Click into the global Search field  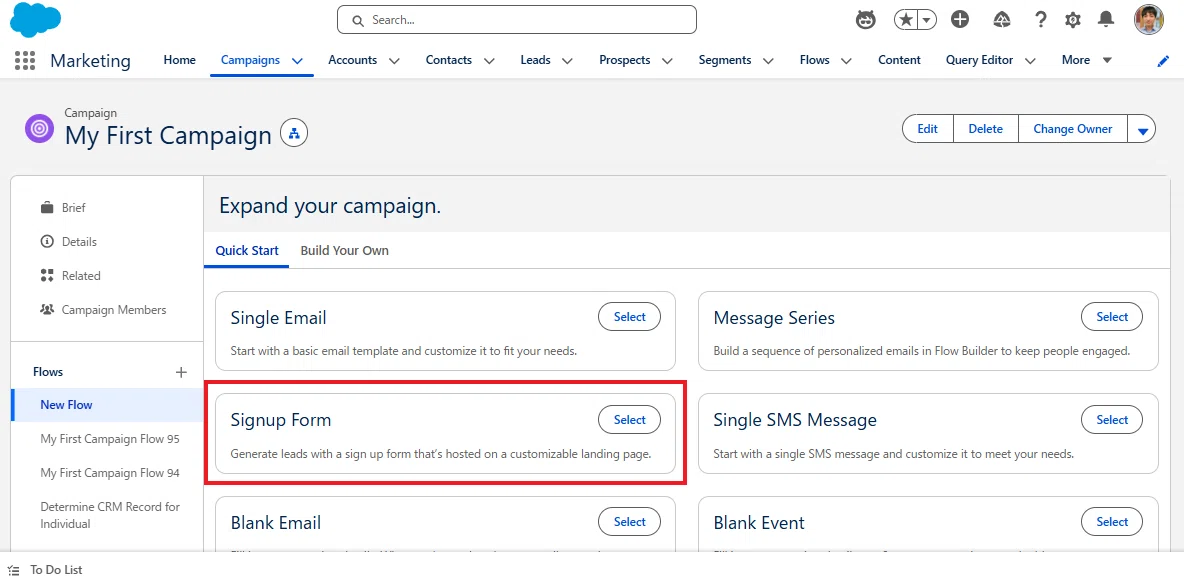[516, 20]
